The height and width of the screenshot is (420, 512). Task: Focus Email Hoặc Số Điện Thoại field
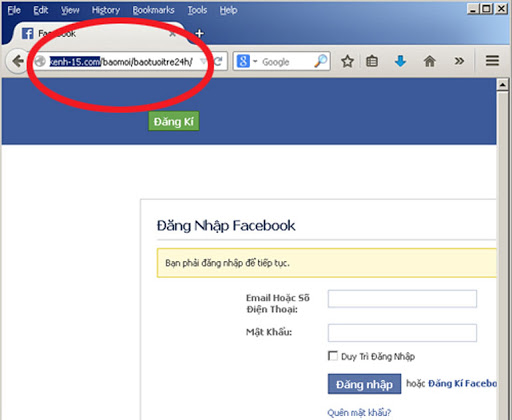pyautogui.click(x=402, y=299)
